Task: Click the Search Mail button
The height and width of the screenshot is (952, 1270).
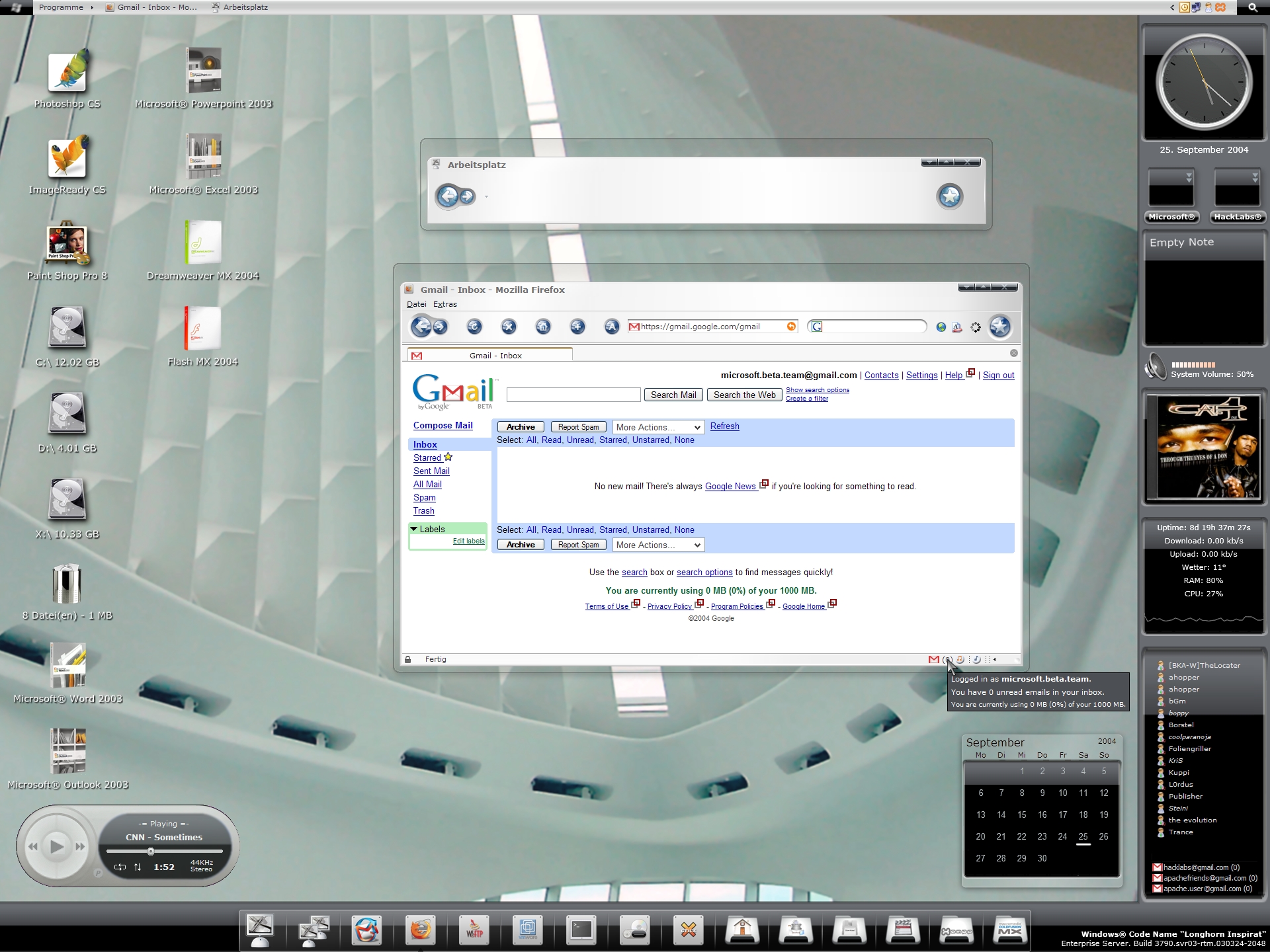Action: [x=673, y=395]
